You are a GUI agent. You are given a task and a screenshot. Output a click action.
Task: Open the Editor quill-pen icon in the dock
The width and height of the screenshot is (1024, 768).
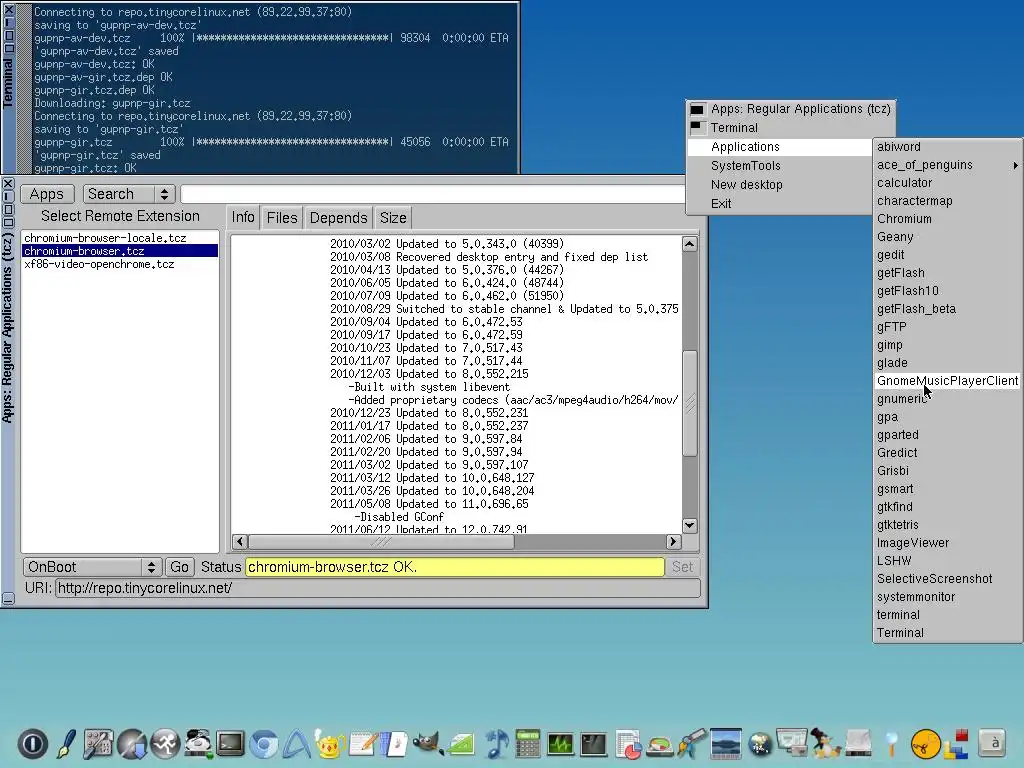coord(66,743)
